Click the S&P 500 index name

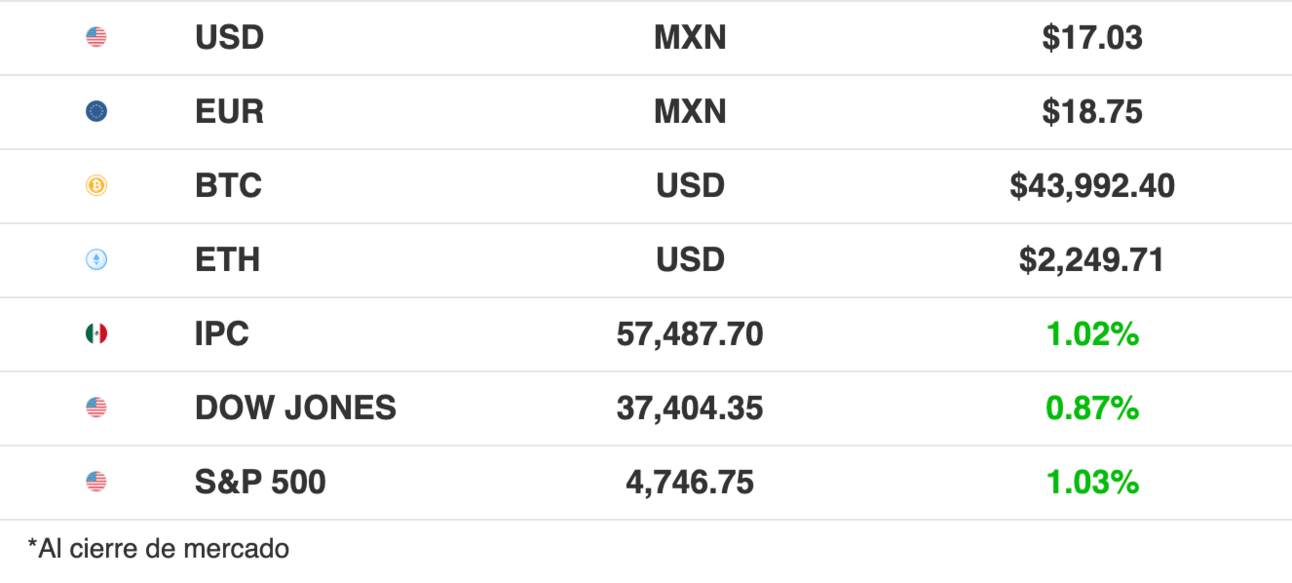click(x=260, y=482)
